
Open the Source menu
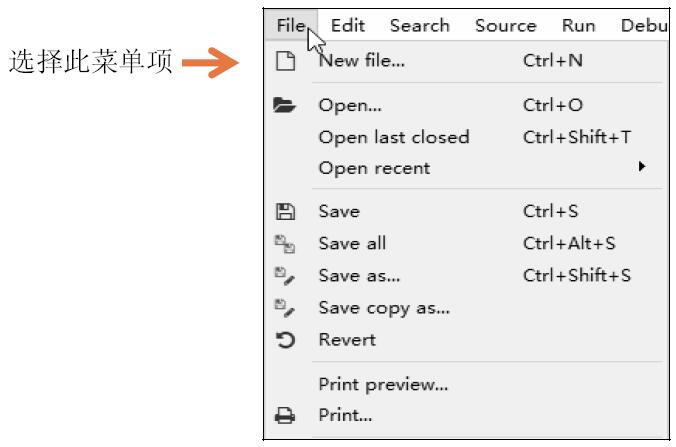pos(505,25)
